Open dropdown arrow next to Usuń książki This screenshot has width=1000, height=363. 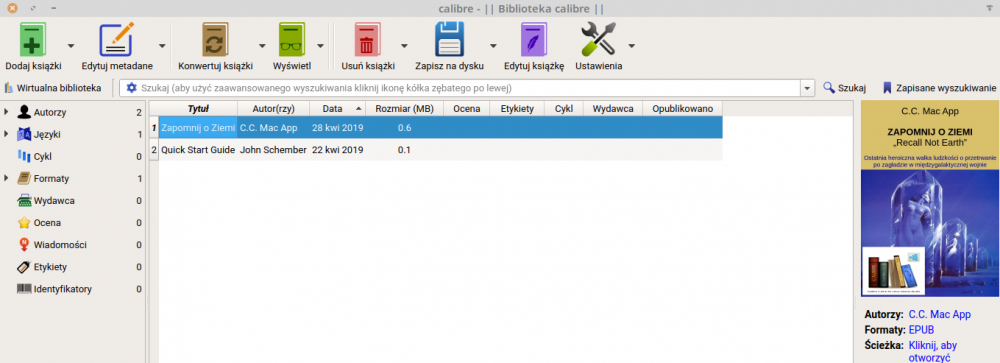(404, 45)
